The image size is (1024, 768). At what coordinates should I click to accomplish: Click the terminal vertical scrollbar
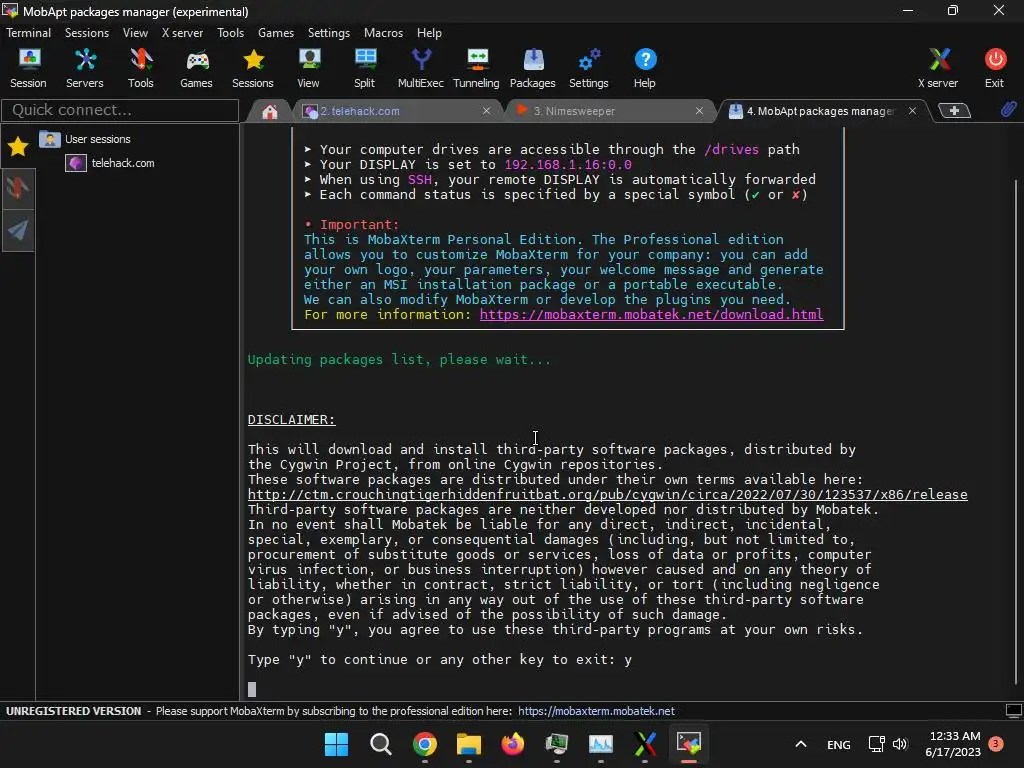(x=1017, y=431)
